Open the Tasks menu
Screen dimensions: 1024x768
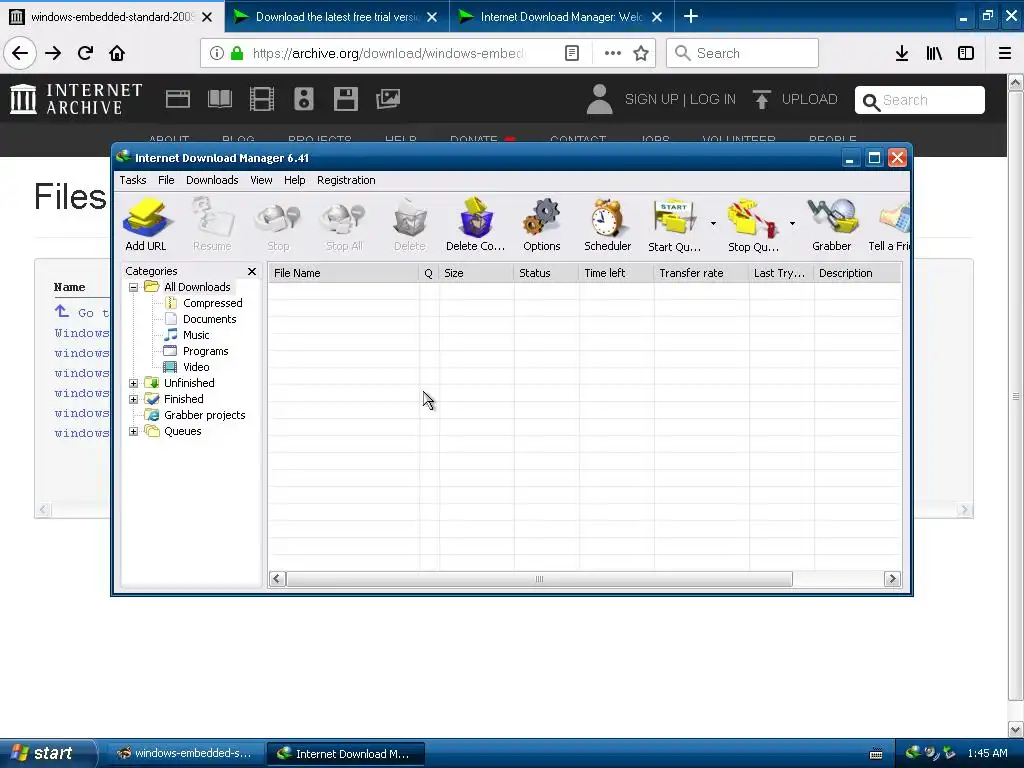pyautogui.click(x=133, y=180)
